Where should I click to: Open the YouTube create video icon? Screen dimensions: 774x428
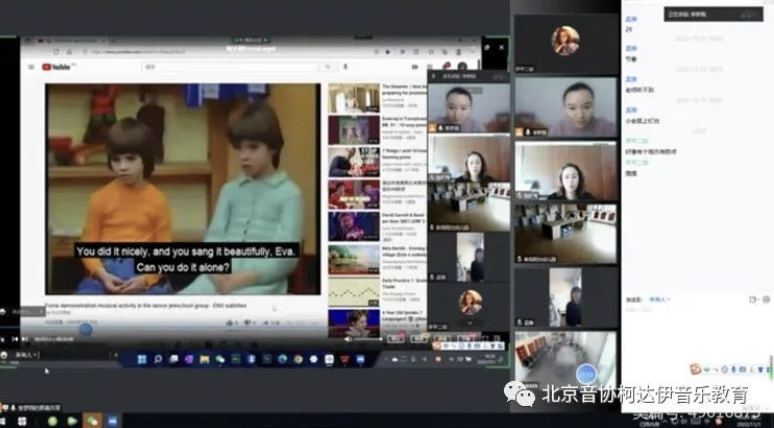pos(415,67)
